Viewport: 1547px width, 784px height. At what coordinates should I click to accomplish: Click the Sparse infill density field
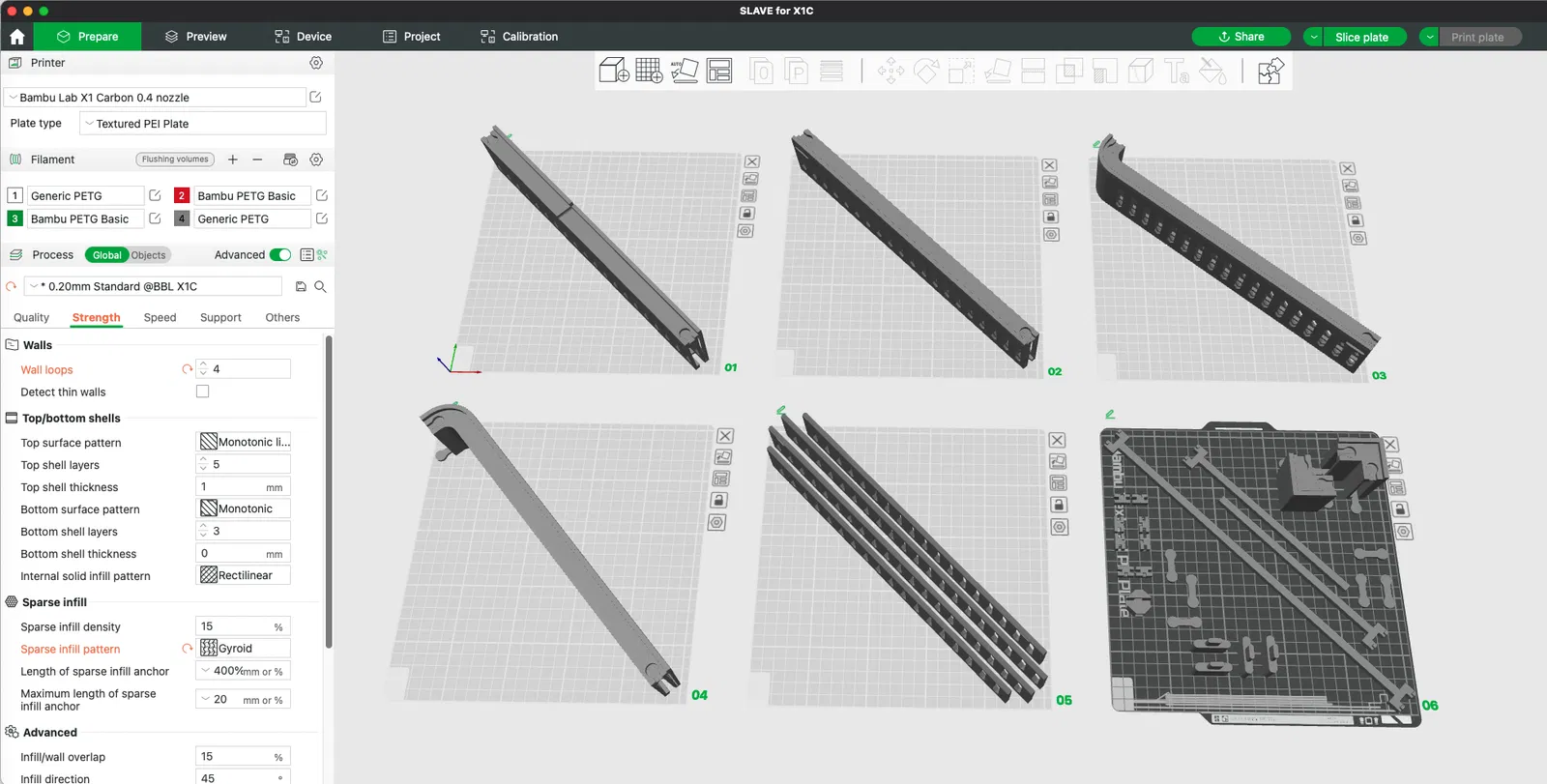click(x=243, y=626)
